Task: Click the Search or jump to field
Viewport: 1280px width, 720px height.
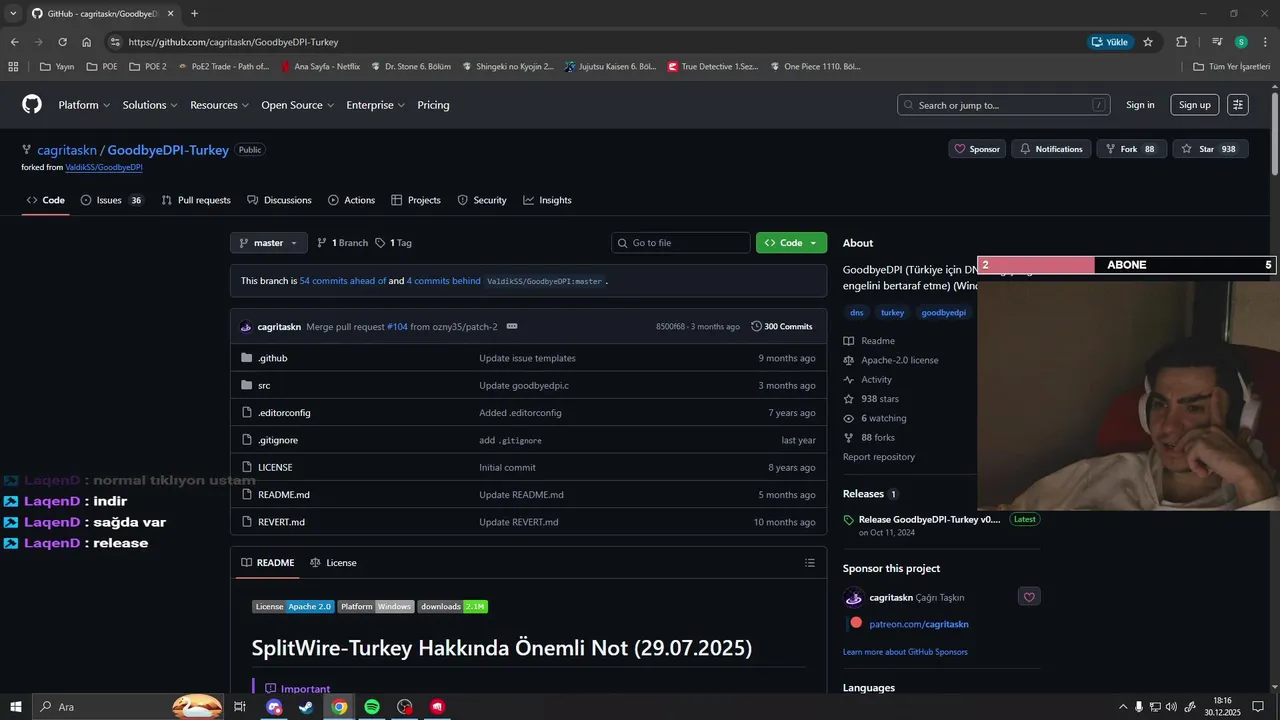Action: pos(1004,105)
